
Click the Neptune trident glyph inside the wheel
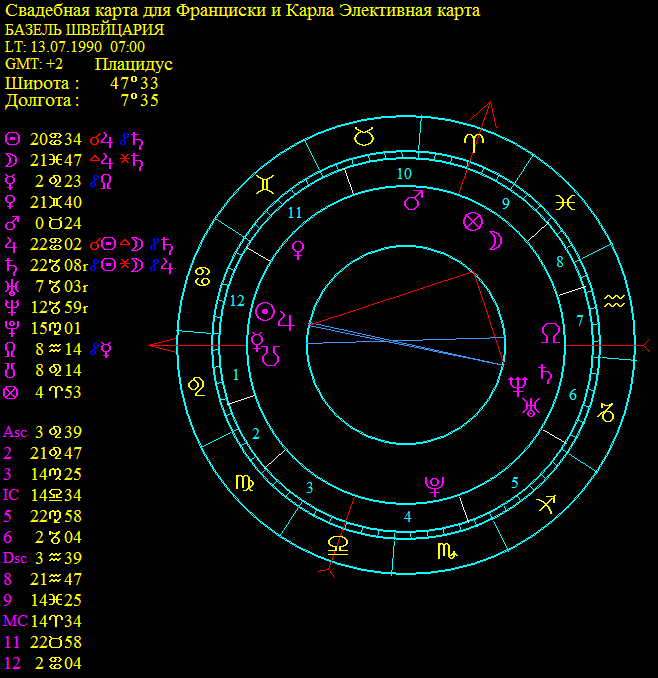pos(517,386)
